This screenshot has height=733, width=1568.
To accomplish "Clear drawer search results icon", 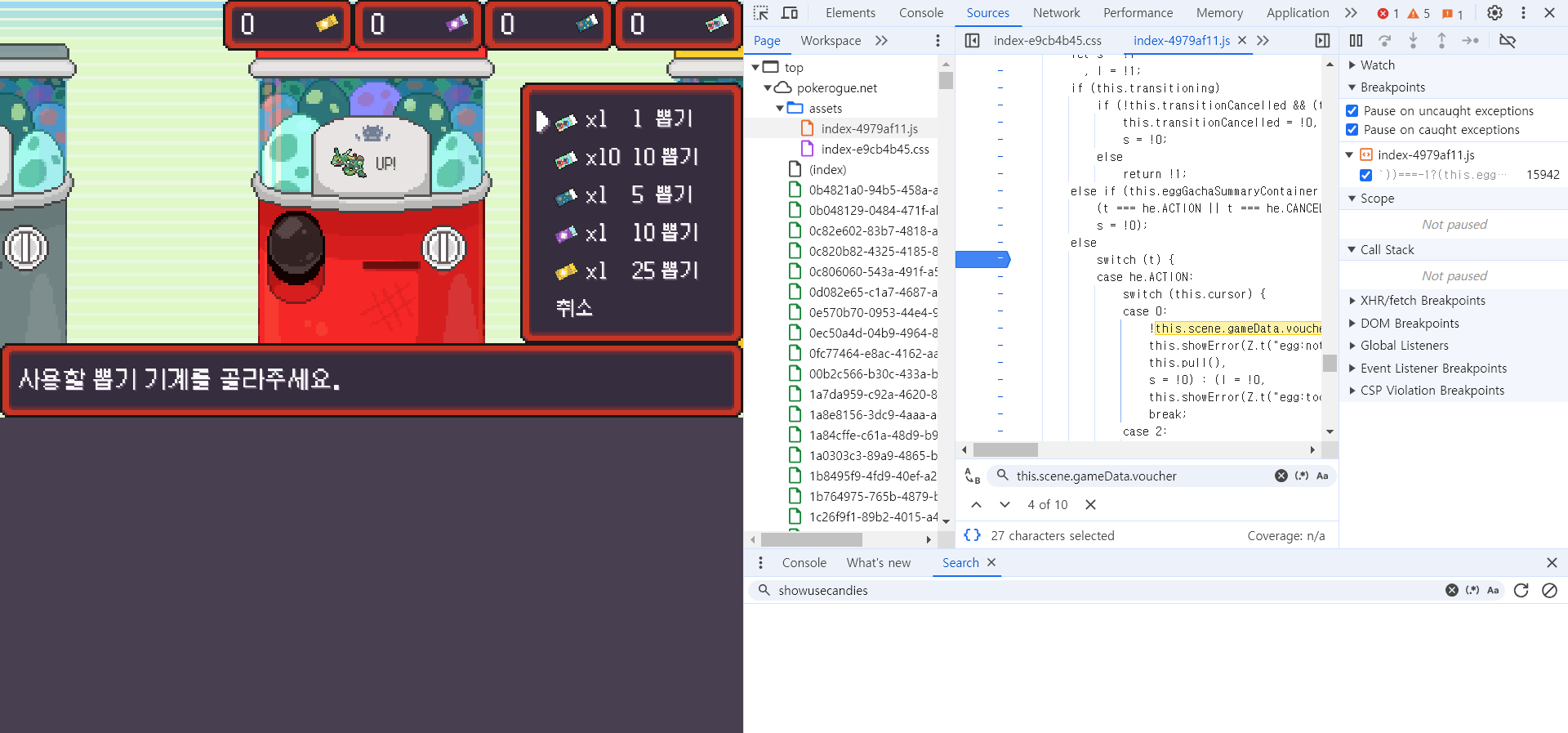I will tap(1549, 591).
